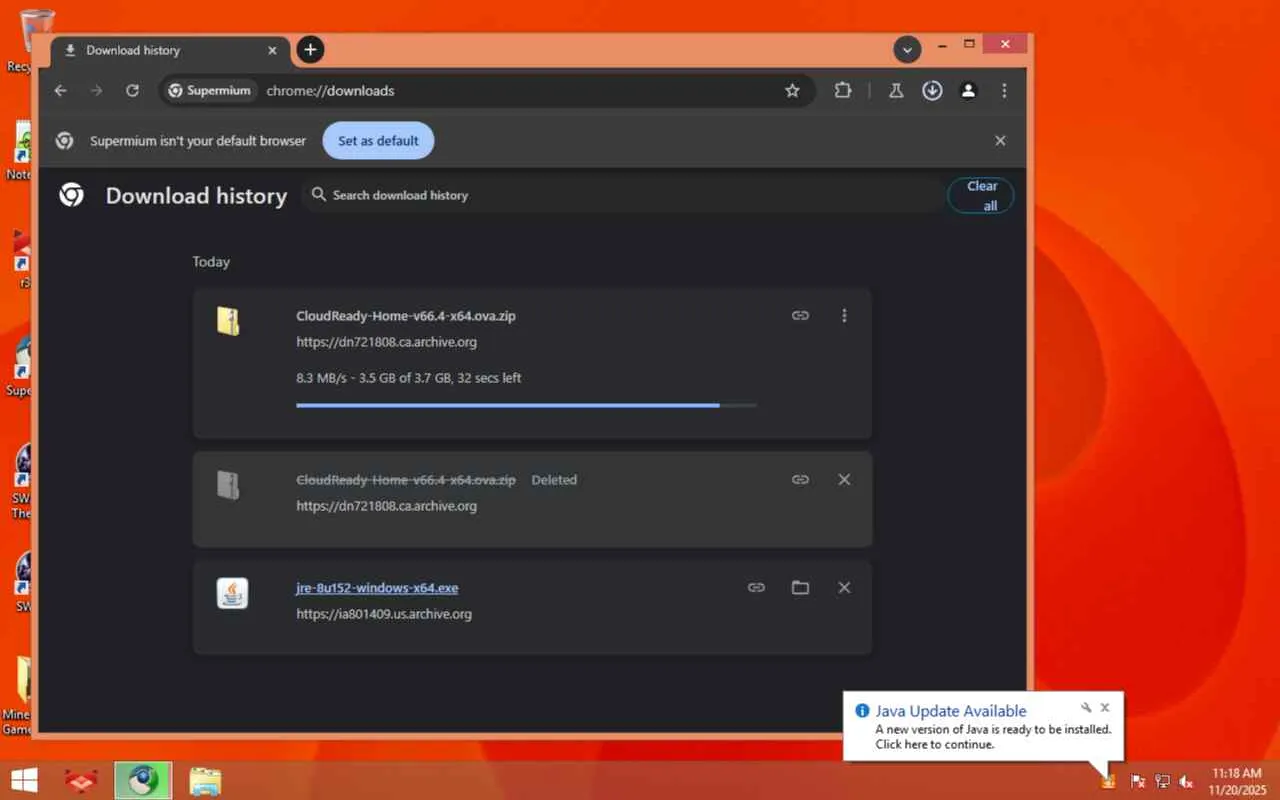
Task: Reload the downloads page
Action: click(x=132, y=91)
